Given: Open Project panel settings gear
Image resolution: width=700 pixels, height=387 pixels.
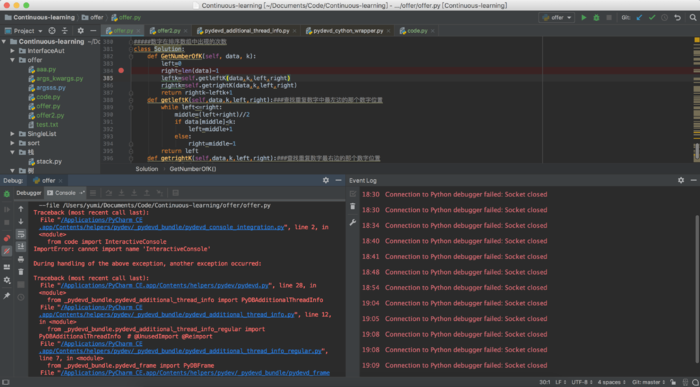Looking at the screenshot, I should coord(80,31).
